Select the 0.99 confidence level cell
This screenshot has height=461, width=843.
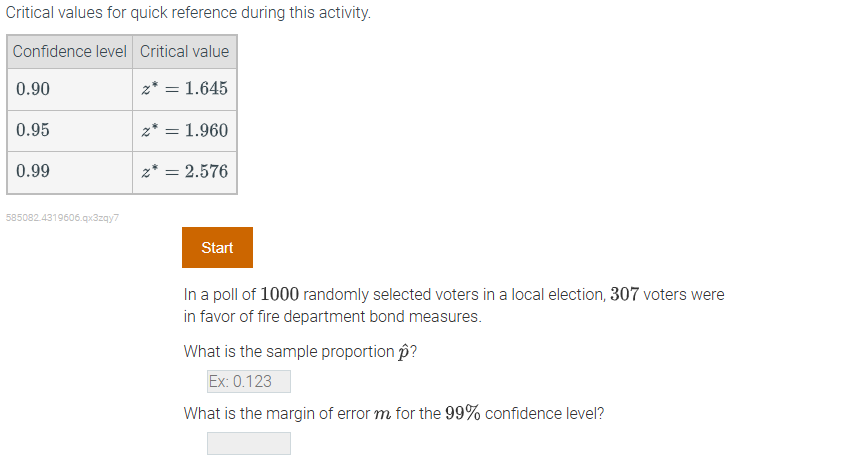pos(70,171)
